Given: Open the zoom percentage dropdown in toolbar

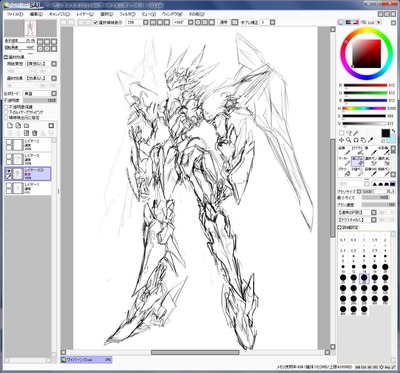Looking at the screenshot, I should coord(146,22).
